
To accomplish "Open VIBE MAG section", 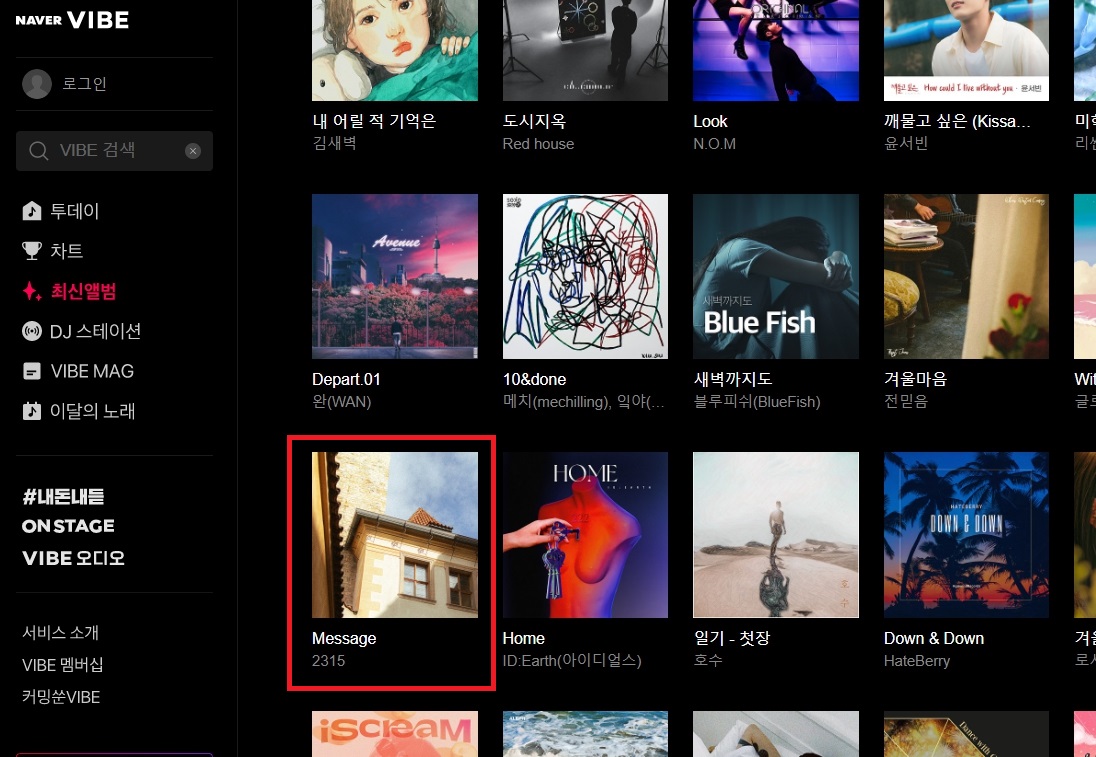I will 92,371.
